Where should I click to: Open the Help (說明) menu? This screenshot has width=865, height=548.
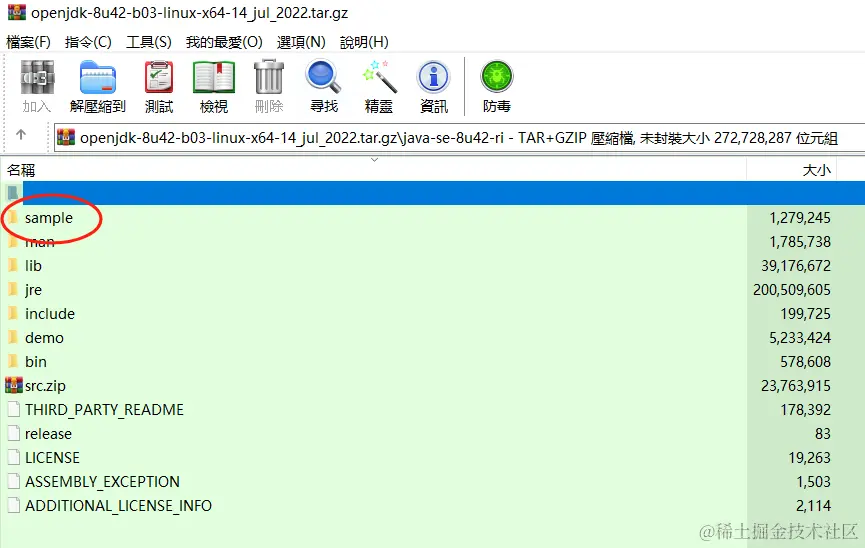[x=364, y=42]
